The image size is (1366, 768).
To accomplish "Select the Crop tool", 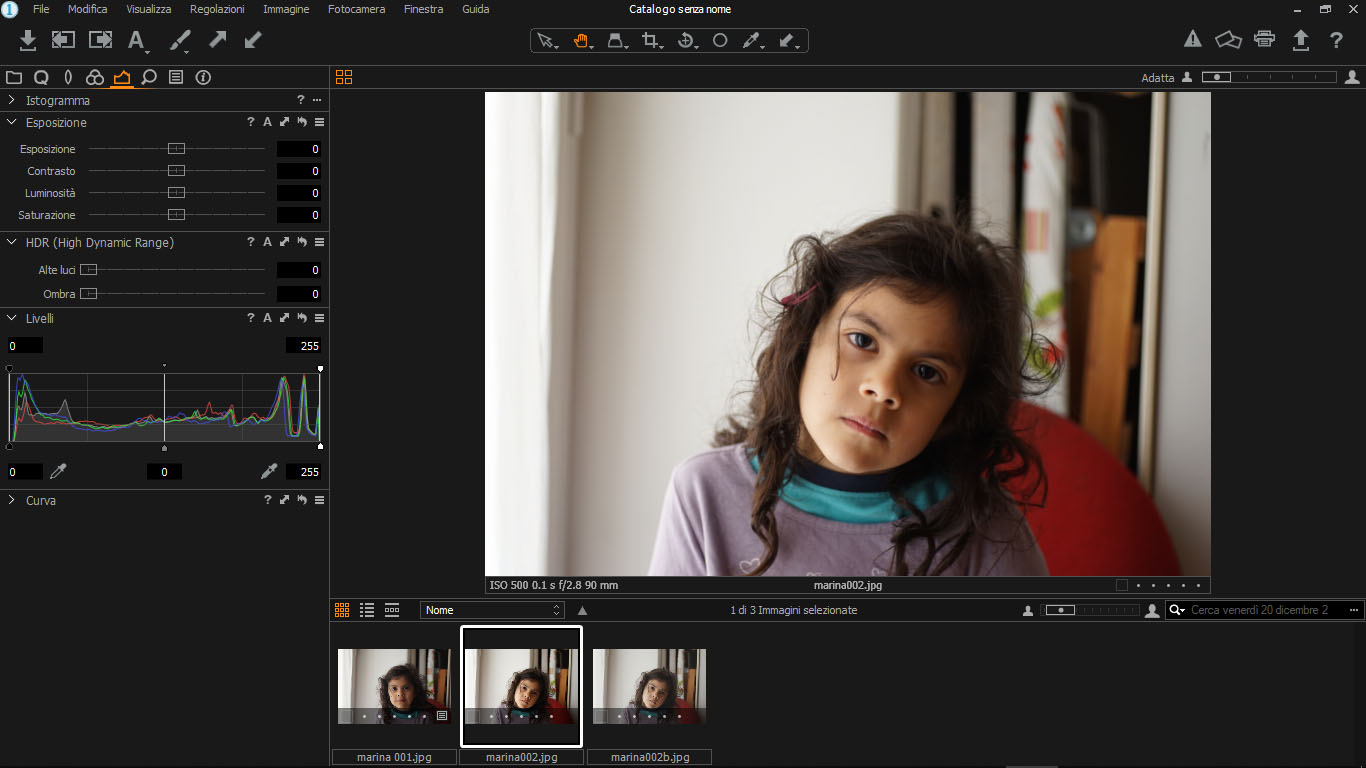I will [651, 41].
